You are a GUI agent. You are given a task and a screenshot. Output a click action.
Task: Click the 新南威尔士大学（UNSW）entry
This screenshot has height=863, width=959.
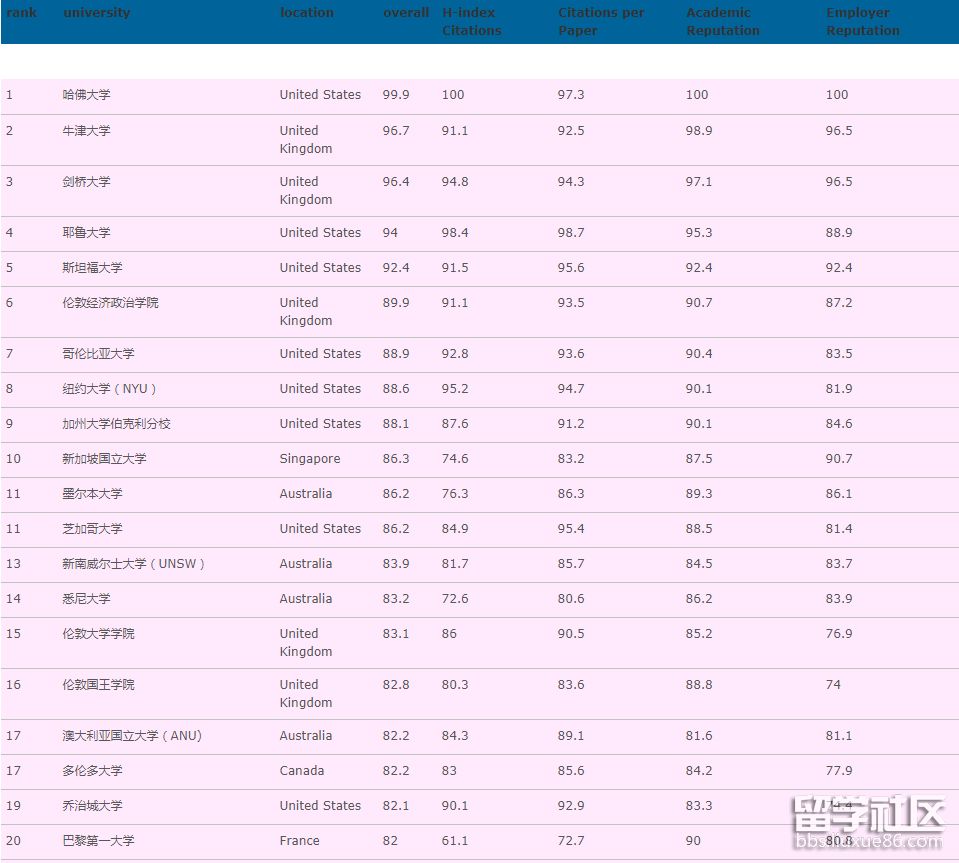(134, 564)
